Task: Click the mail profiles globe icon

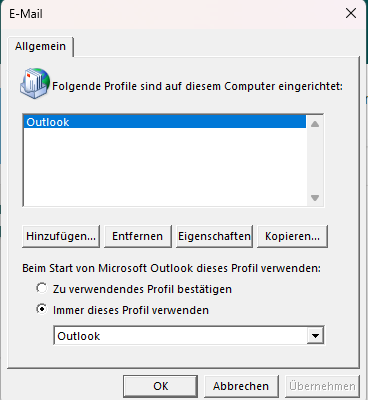Action: (x=35, y=83)
